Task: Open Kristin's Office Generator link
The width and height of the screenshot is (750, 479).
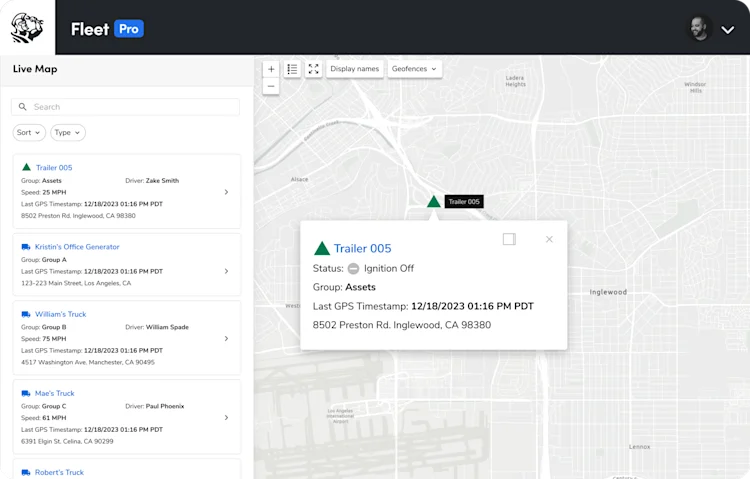Action: (x=77, y=247)
